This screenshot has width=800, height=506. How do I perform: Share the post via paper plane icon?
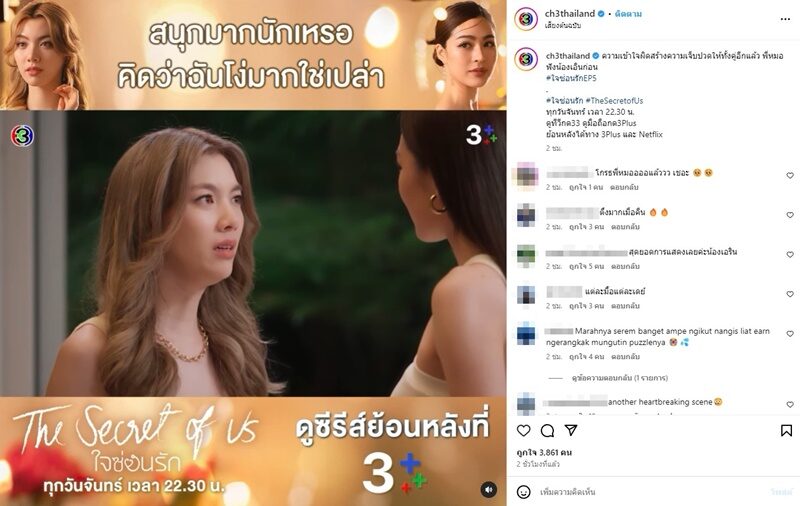click(571, 431)
